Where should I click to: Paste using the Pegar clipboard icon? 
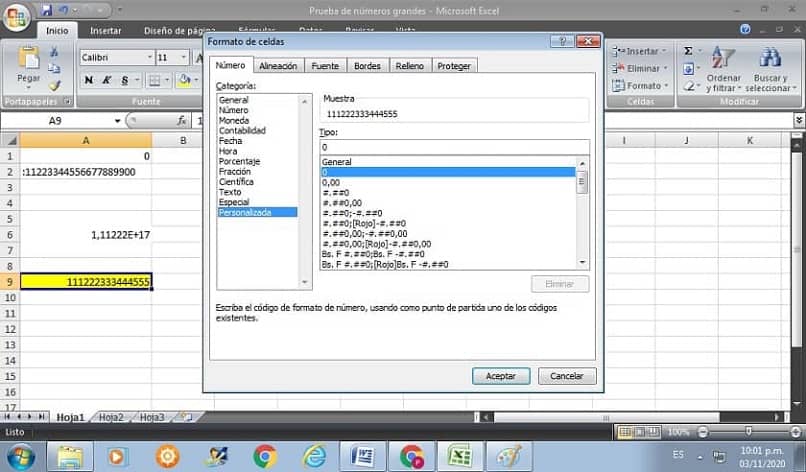pos(28,58)
